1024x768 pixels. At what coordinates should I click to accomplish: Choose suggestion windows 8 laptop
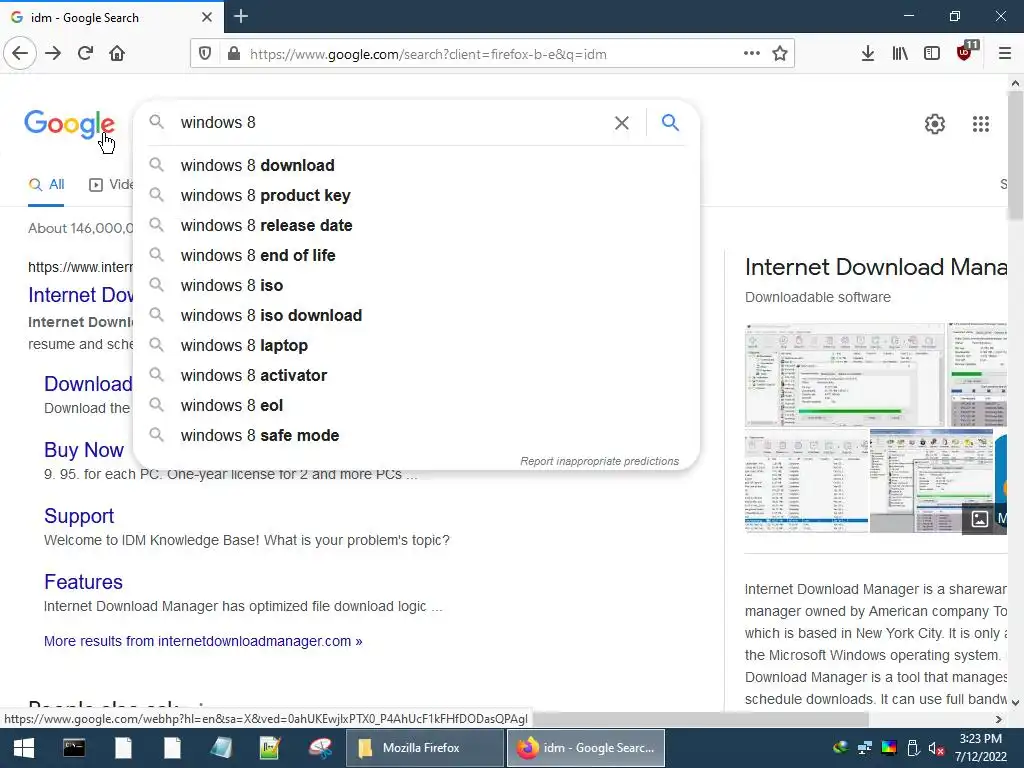click(x=417, y=345)
